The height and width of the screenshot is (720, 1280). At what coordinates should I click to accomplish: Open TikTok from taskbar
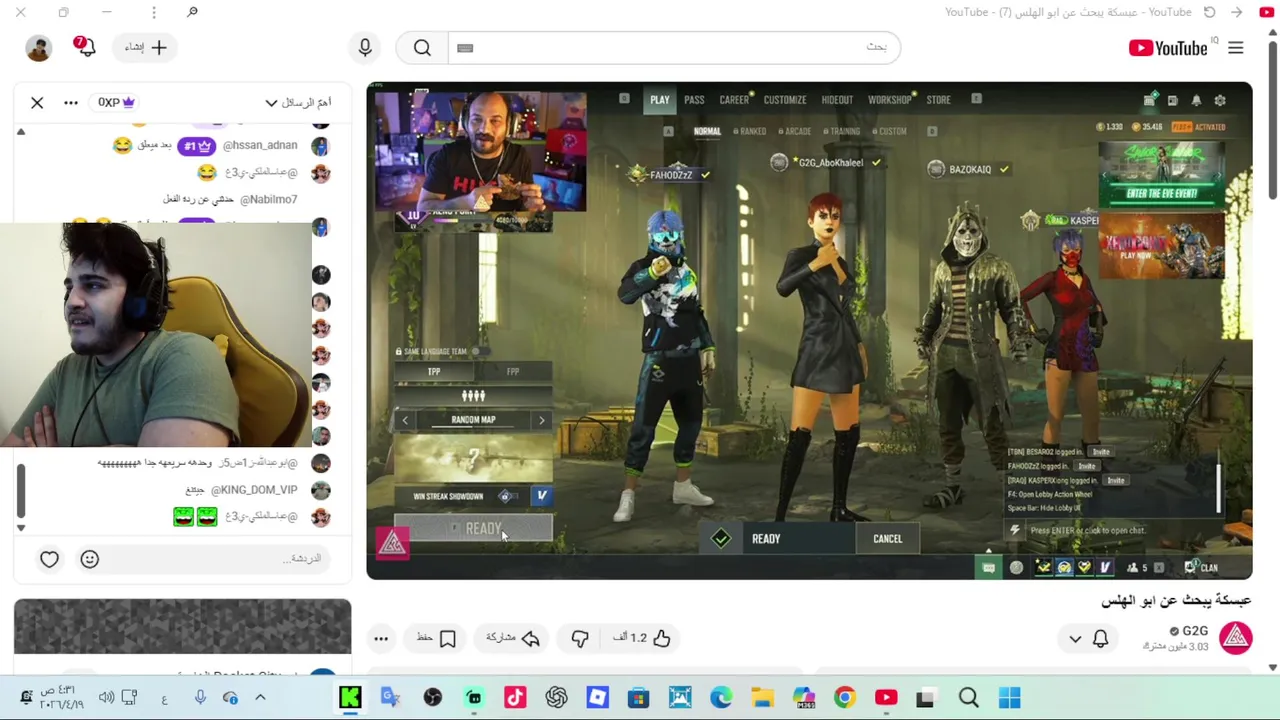point(515,698)
